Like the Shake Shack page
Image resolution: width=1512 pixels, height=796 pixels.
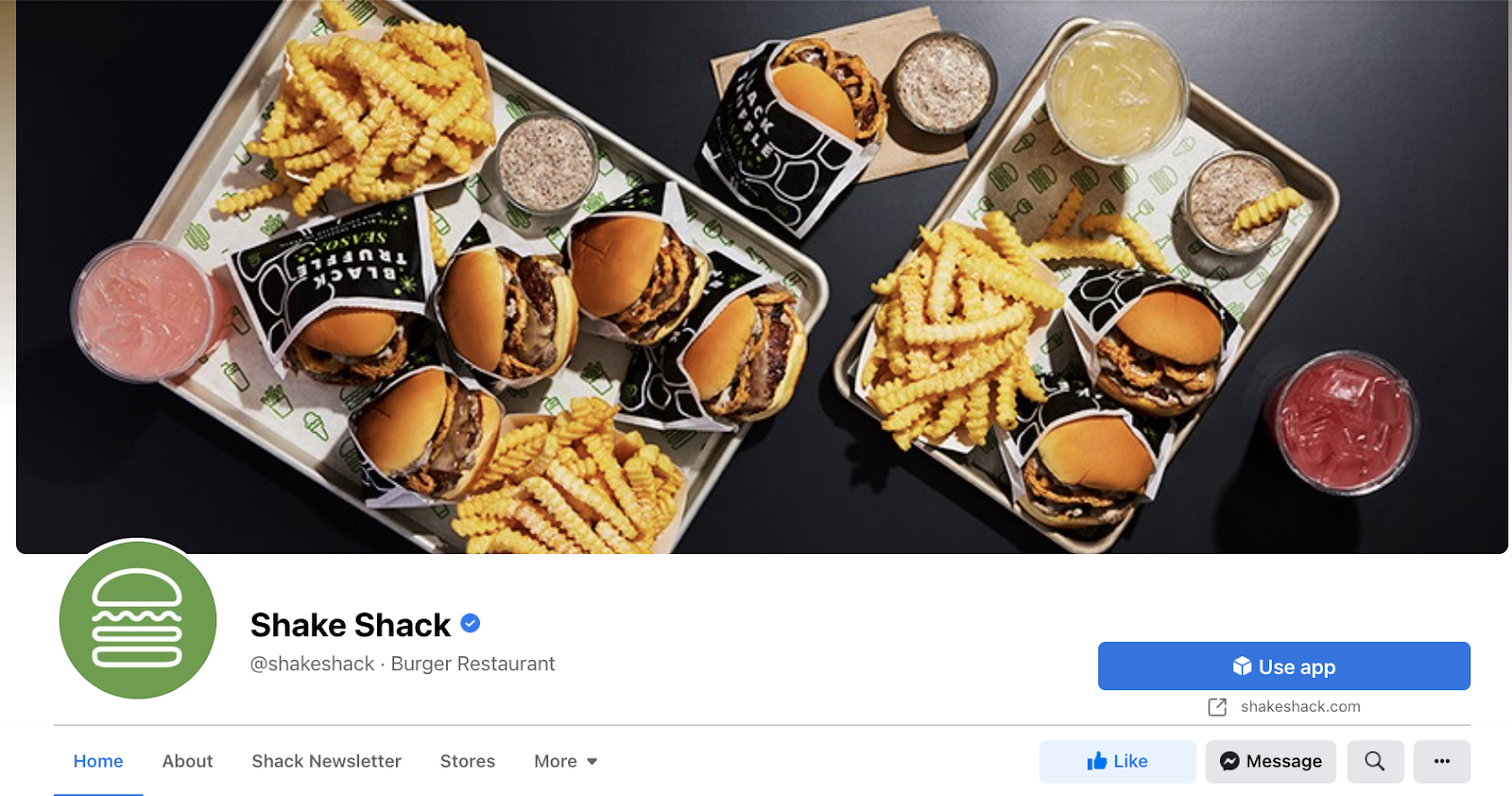point(1118,761)
